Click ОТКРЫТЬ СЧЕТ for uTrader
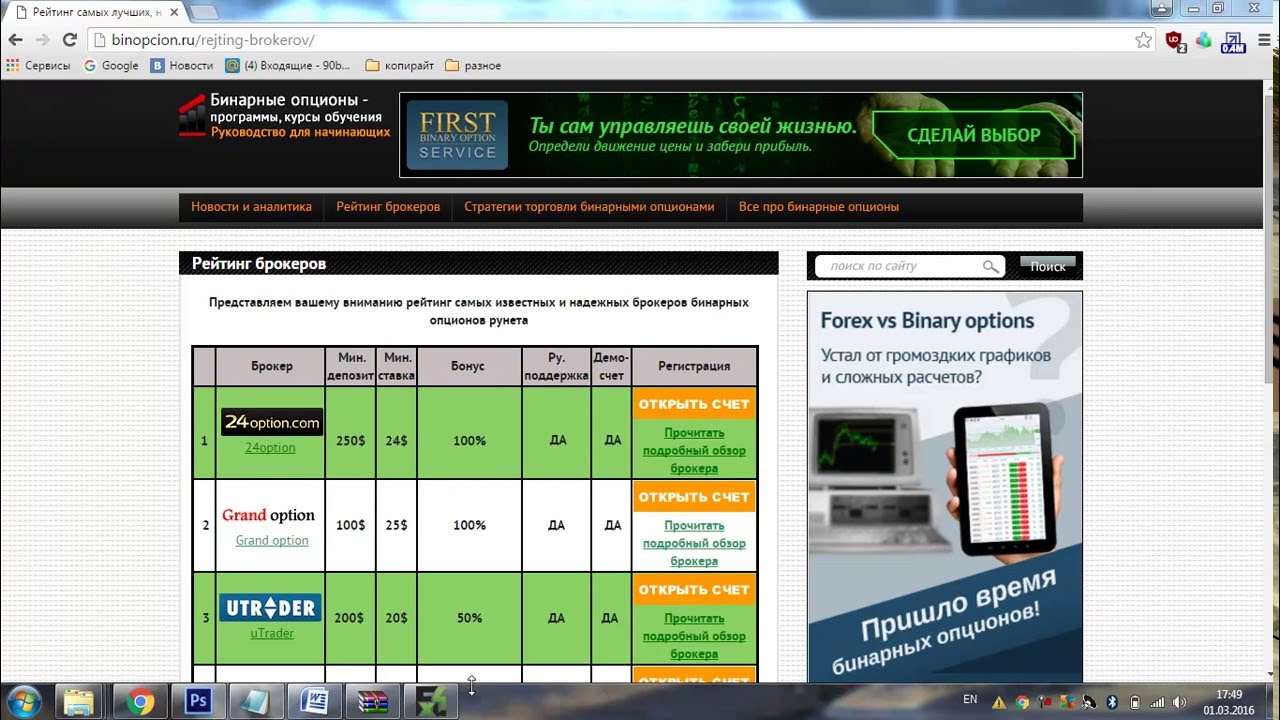 pyautogui.click(x=694, y=590)
